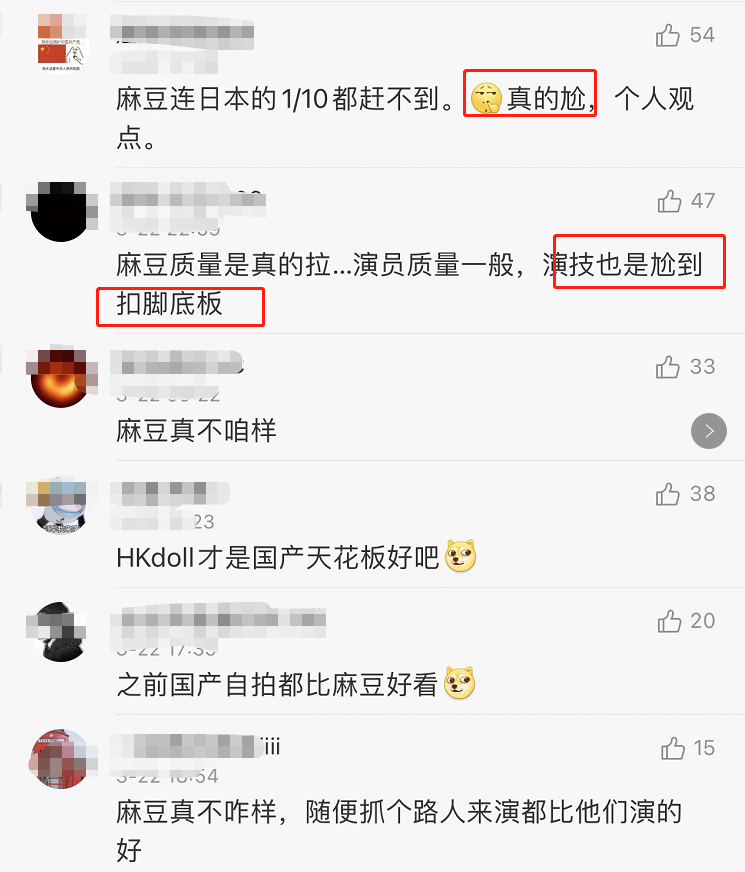View the black-hole avatar commenter profile
Image resolution: width=745 pixels, height=872 pixels.
pos(61,378)
